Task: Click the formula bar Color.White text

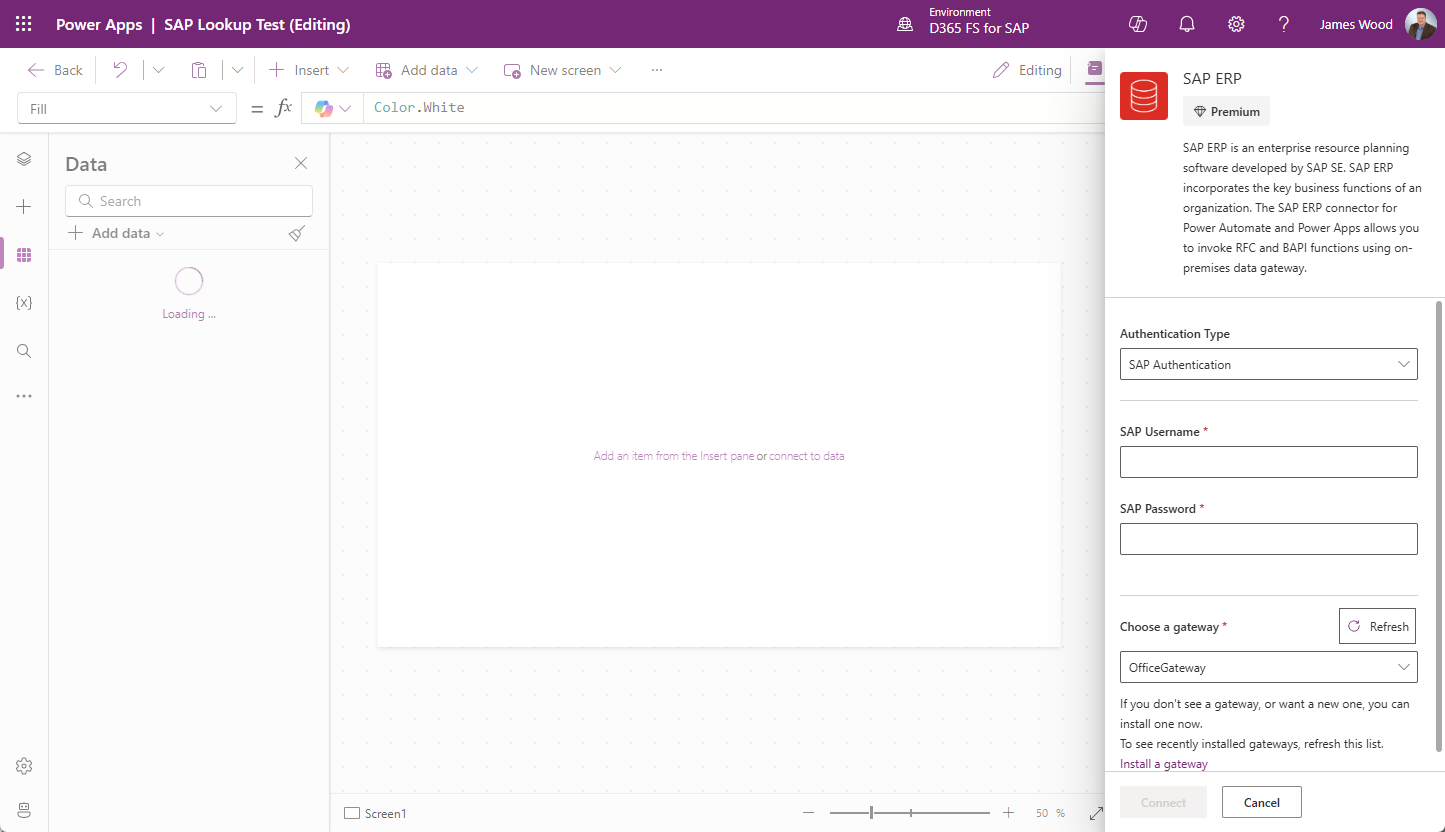Action: point(419,108)
